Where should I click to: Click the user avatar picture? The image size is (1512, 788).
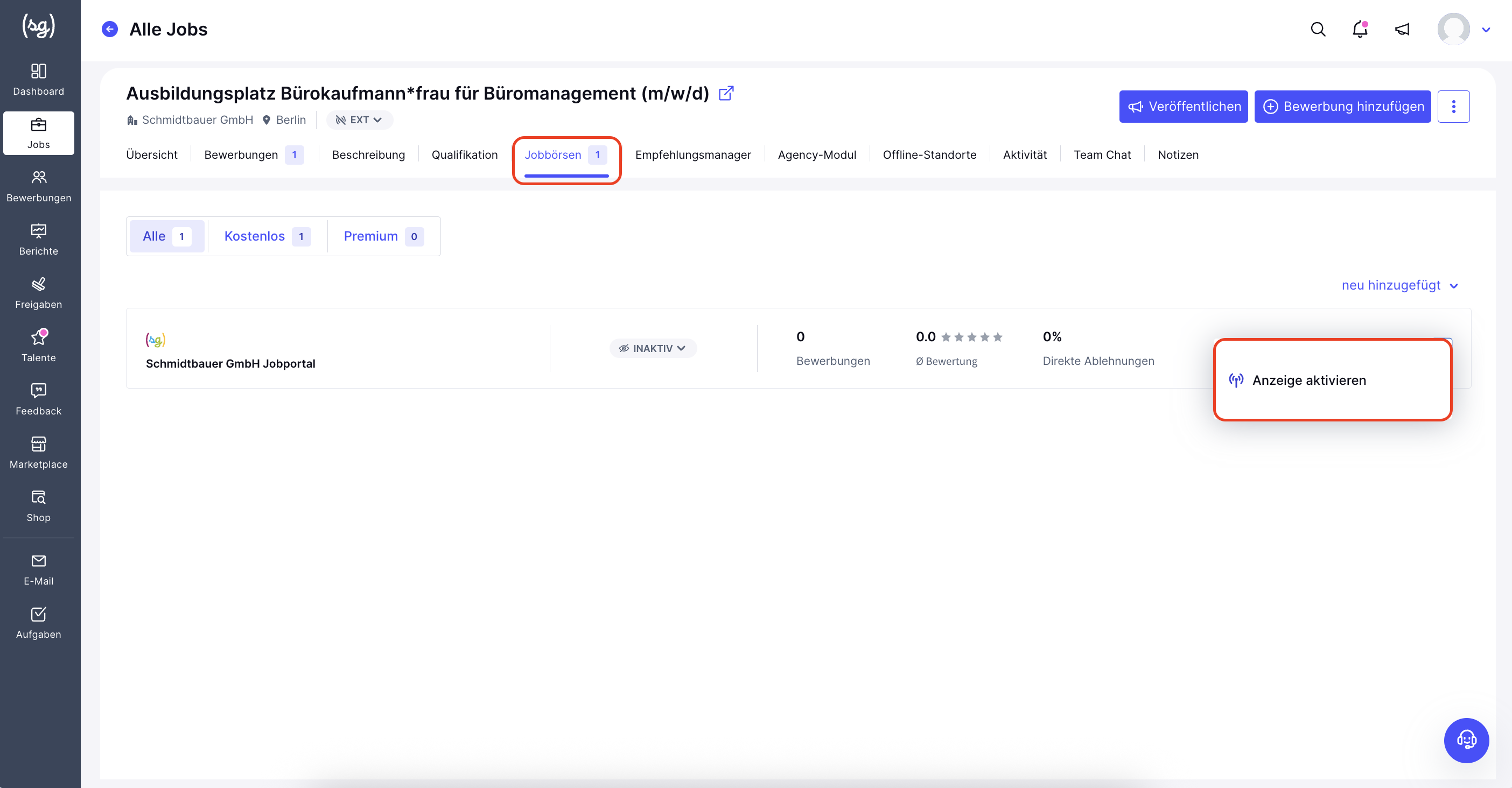click(1453, 30)
